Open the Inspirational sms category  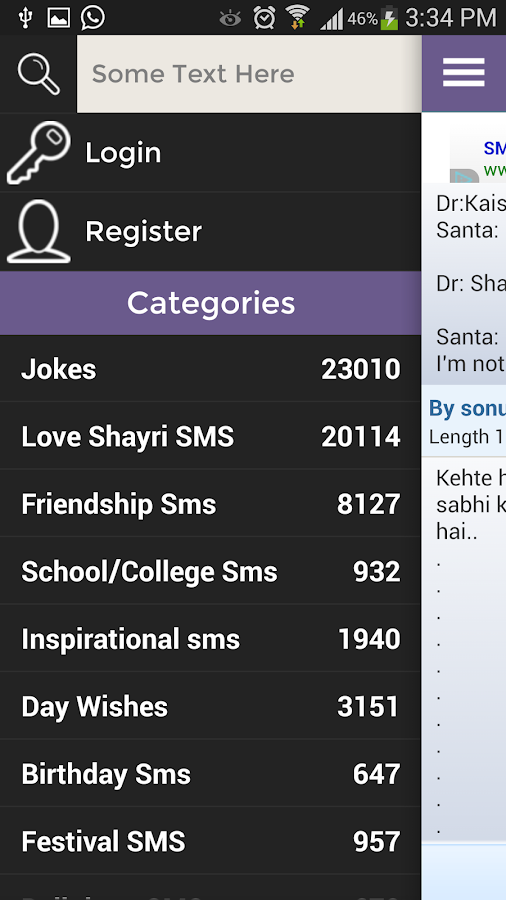pos(211,639)
